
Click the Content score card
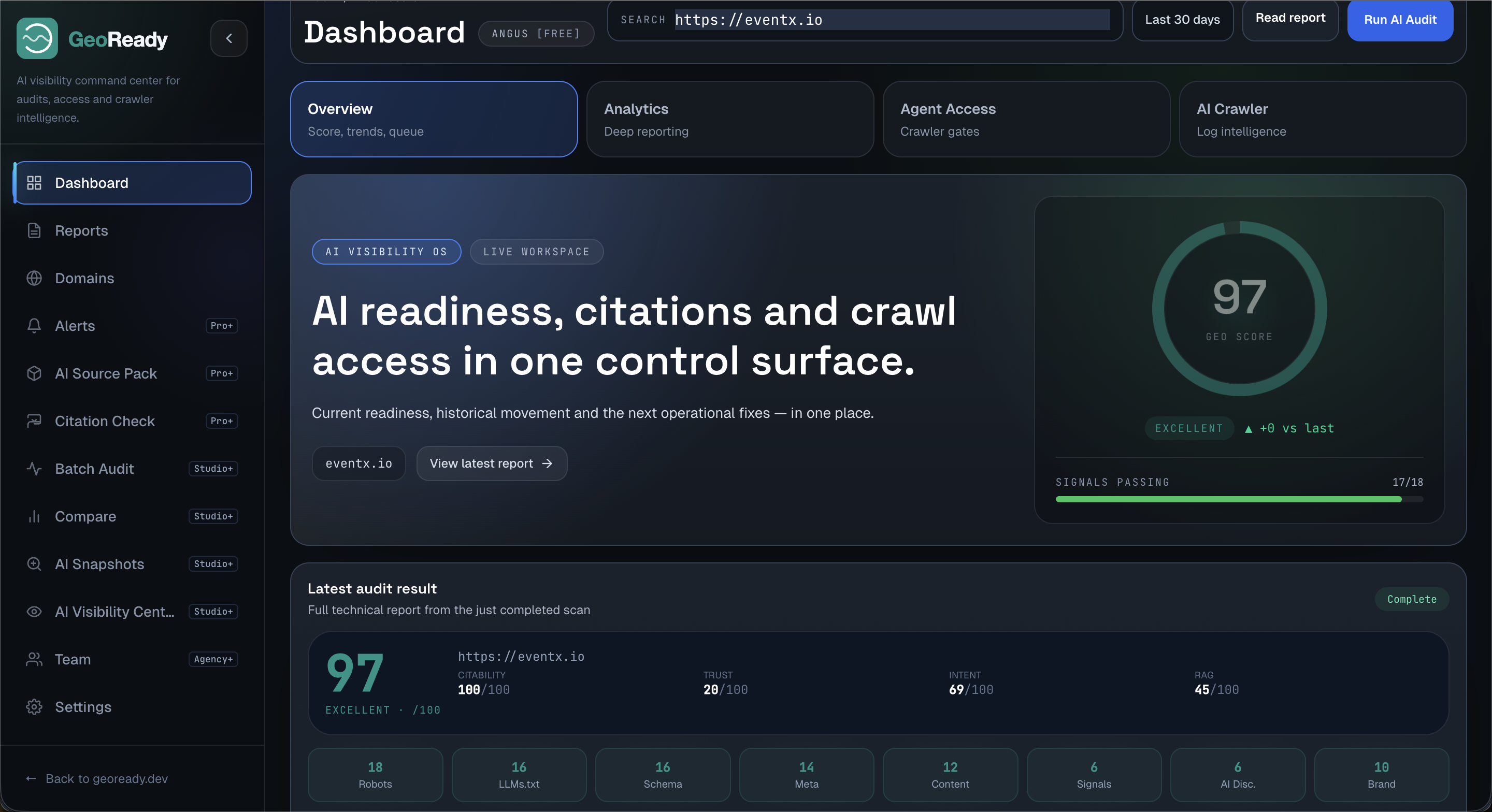(x=950, y=774)
